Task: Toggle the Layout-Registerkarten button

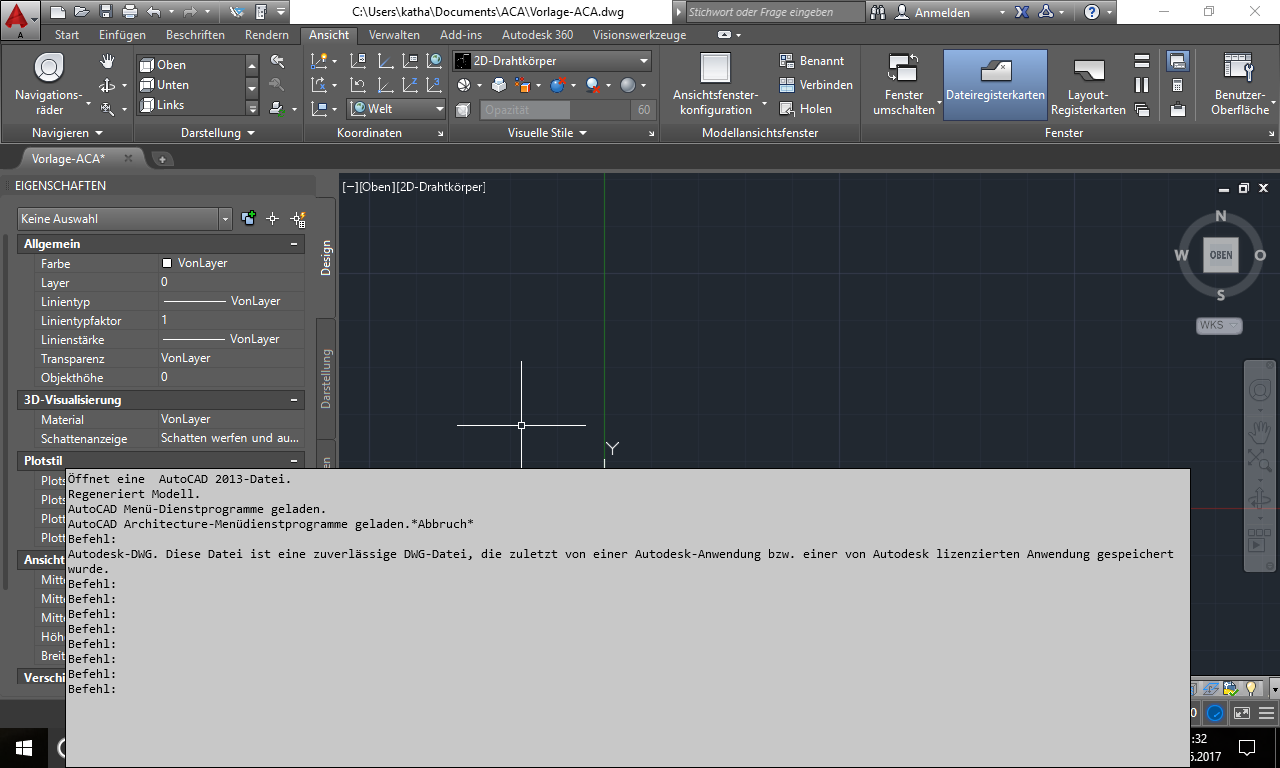Action: click(x=1088, y=85)
